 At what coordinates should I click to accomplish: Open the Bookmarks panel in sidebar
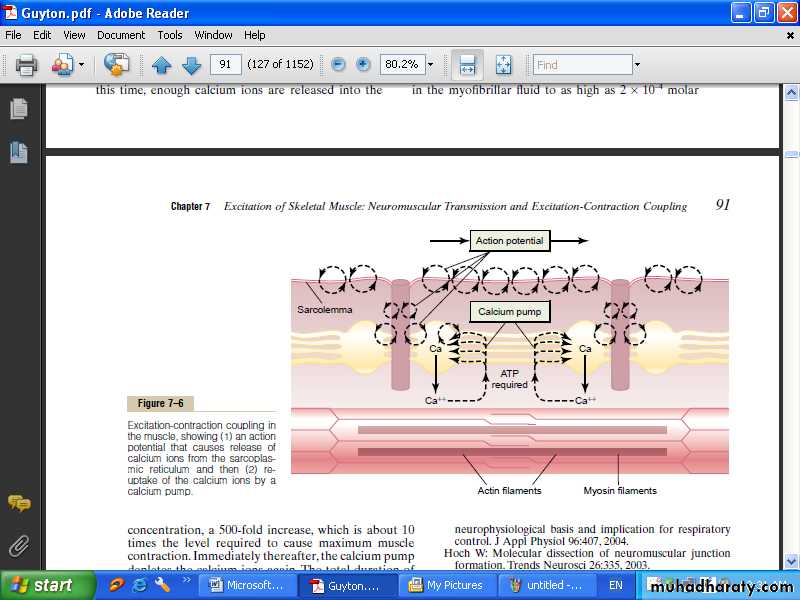pos(18,152)
